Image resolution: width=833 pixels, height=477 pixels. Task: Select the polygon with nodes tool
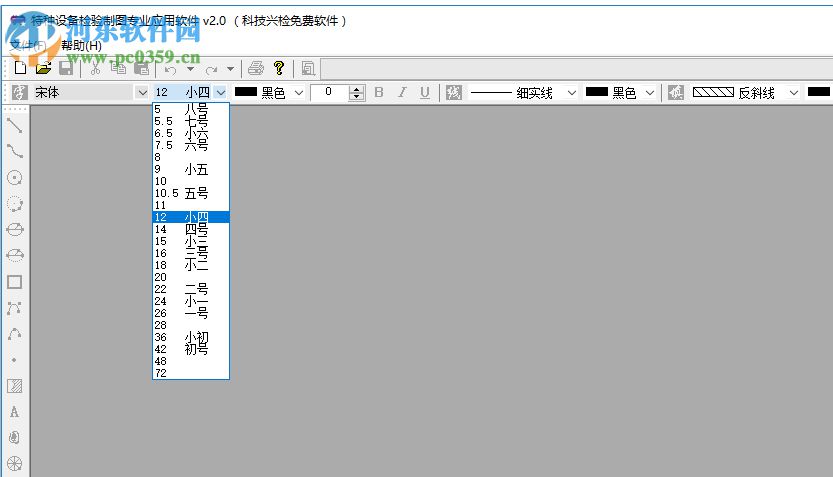(x=14, y=308)
